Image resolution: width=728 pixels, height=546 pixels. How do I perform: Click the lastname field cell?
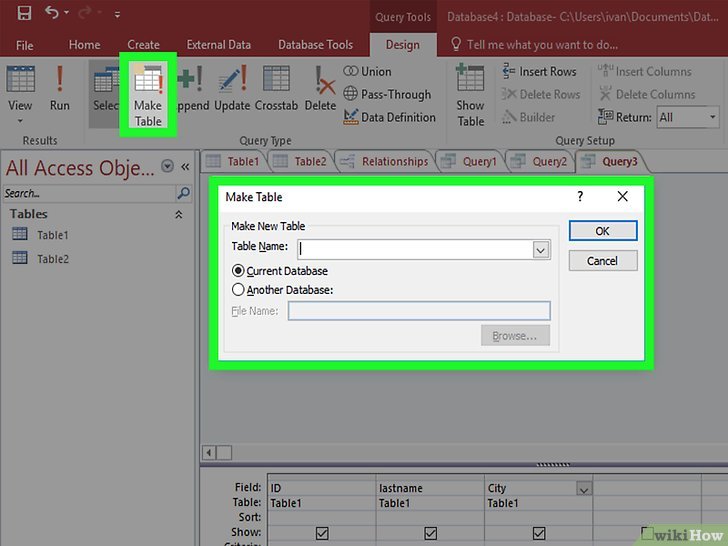click(430, 488)
